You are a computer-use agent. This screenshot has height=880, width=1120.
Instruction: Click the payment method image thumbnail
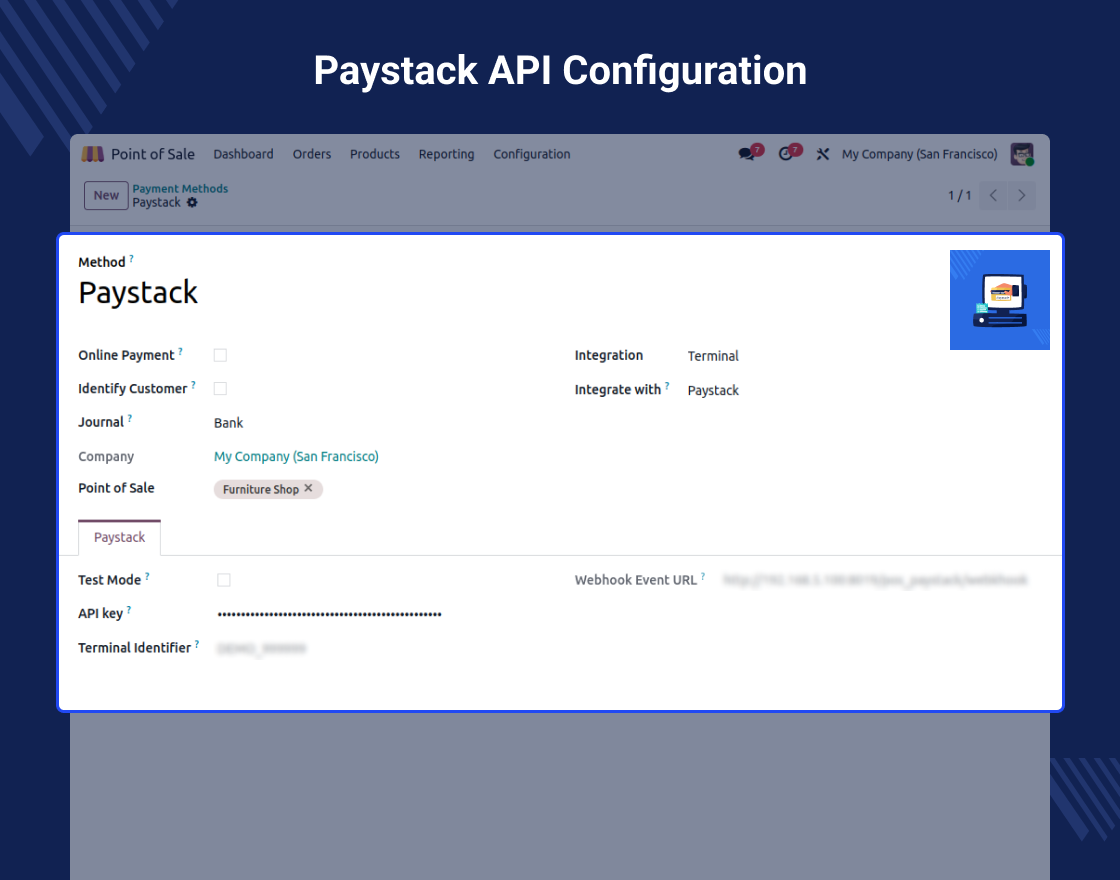(x=999, y=300)
